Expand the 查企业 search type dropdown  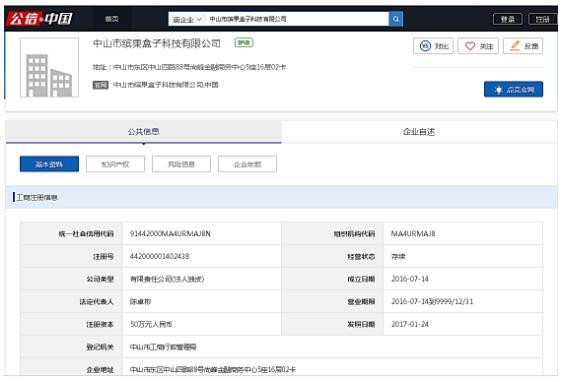pos(187,19)
